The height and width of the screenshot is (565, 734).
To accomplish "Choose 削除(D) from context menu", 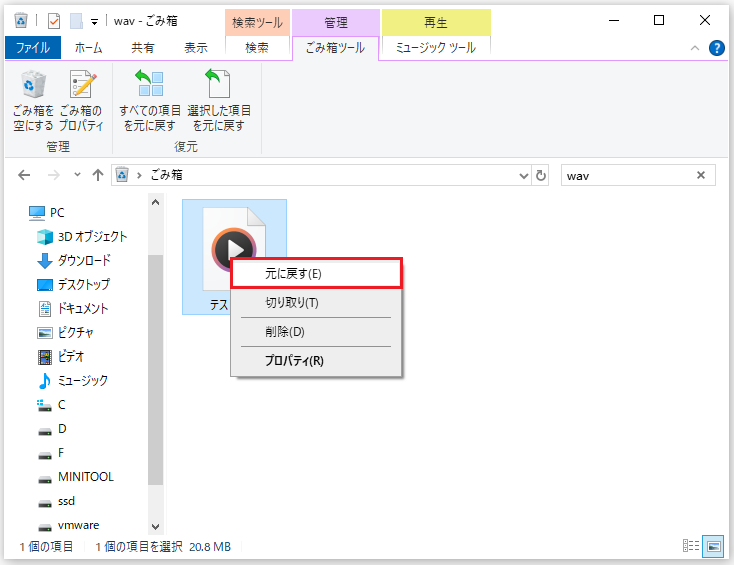I will click(x=316, y=332).
